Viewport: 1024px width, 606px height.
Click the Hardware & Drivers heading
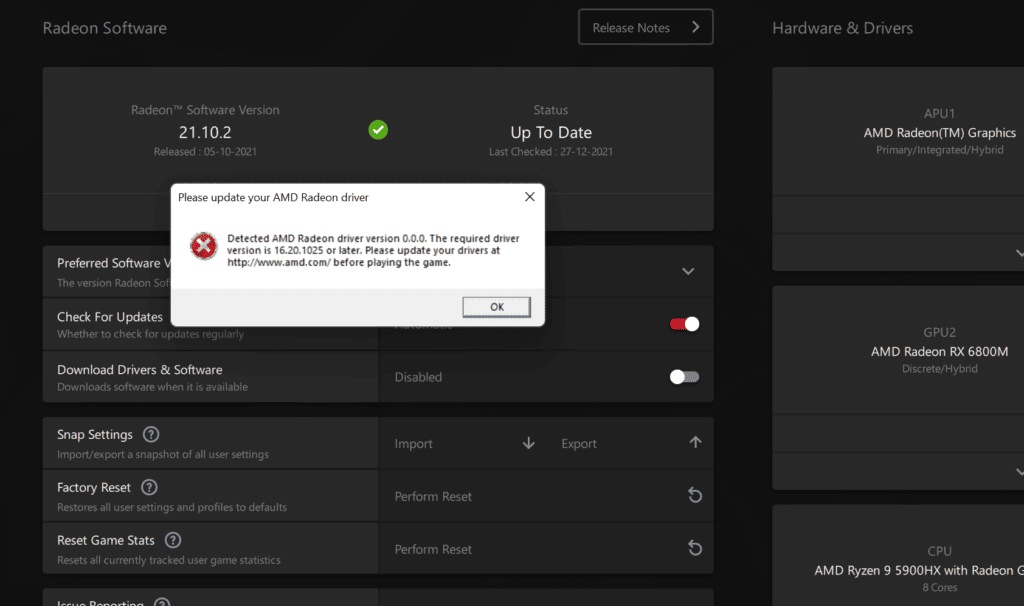[x=842, y=28]
